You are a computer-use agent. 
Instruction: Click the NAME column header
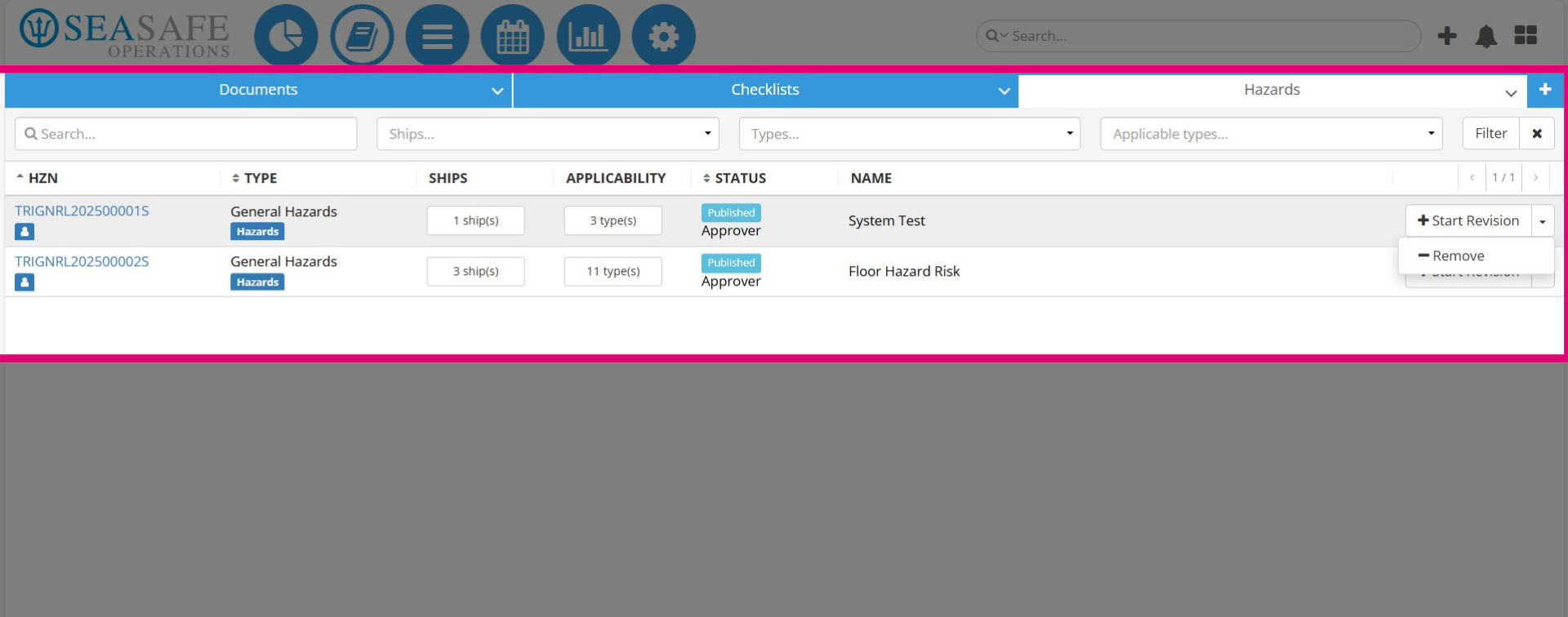point(871,178)
